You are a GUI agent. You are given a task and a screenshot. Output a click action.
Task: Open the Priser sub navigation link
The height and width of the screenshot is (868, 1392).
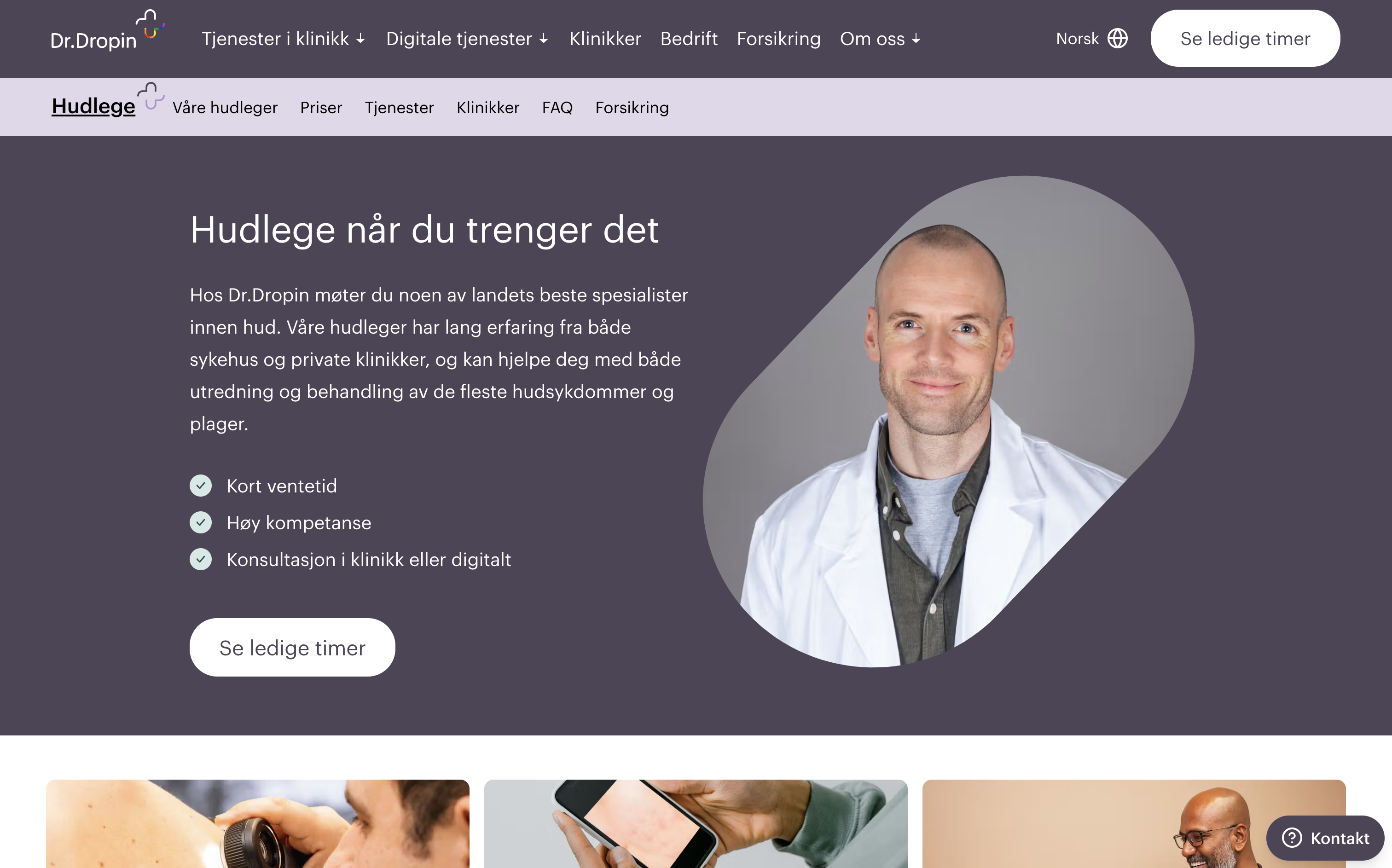coord(321,107)
